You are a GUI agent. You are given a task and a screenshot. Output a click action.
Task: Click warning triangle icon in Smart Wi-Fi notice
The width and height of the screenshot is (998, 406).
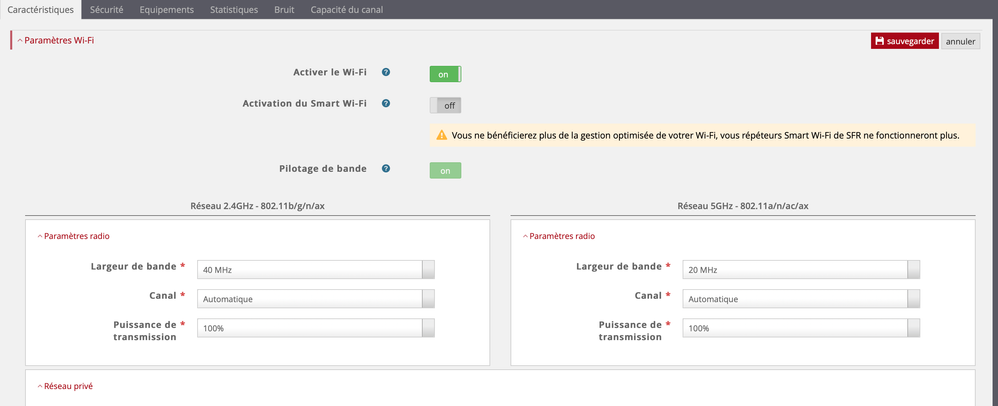point(441,135)
